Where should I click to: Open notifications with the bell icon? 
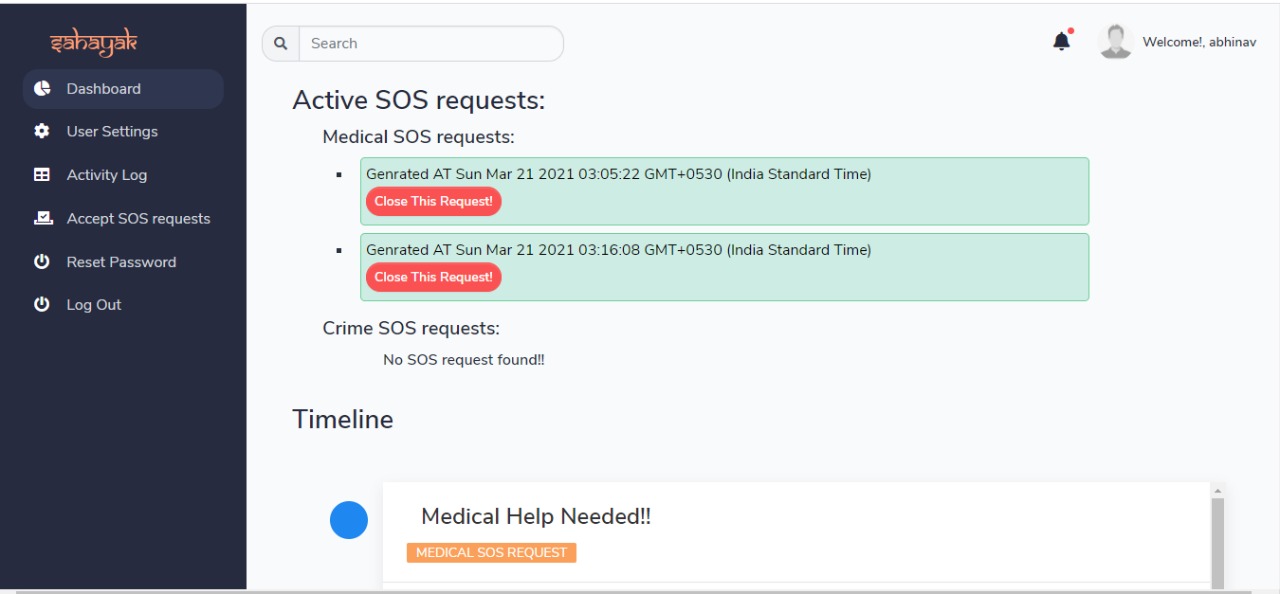point(1062,41)
